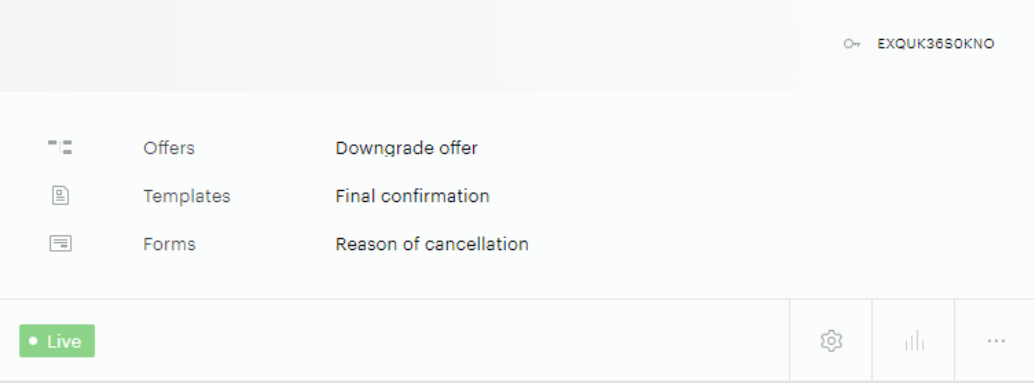Open the Reason of cancellation form
1034x383 pixels.
[x=432, y=244]
